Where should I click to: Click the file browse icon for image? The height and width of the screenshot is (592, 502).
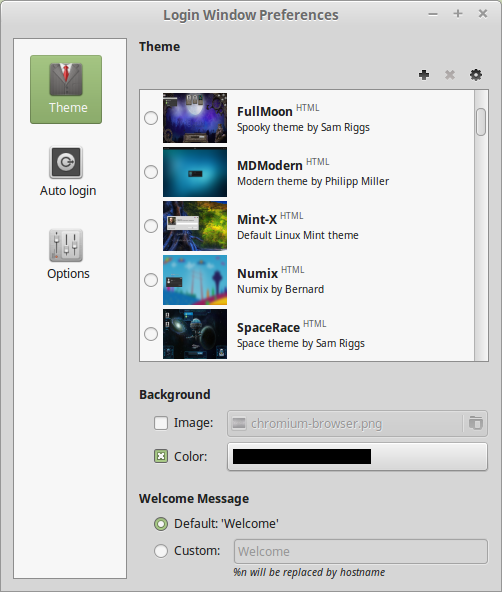[x=476, y=423]
